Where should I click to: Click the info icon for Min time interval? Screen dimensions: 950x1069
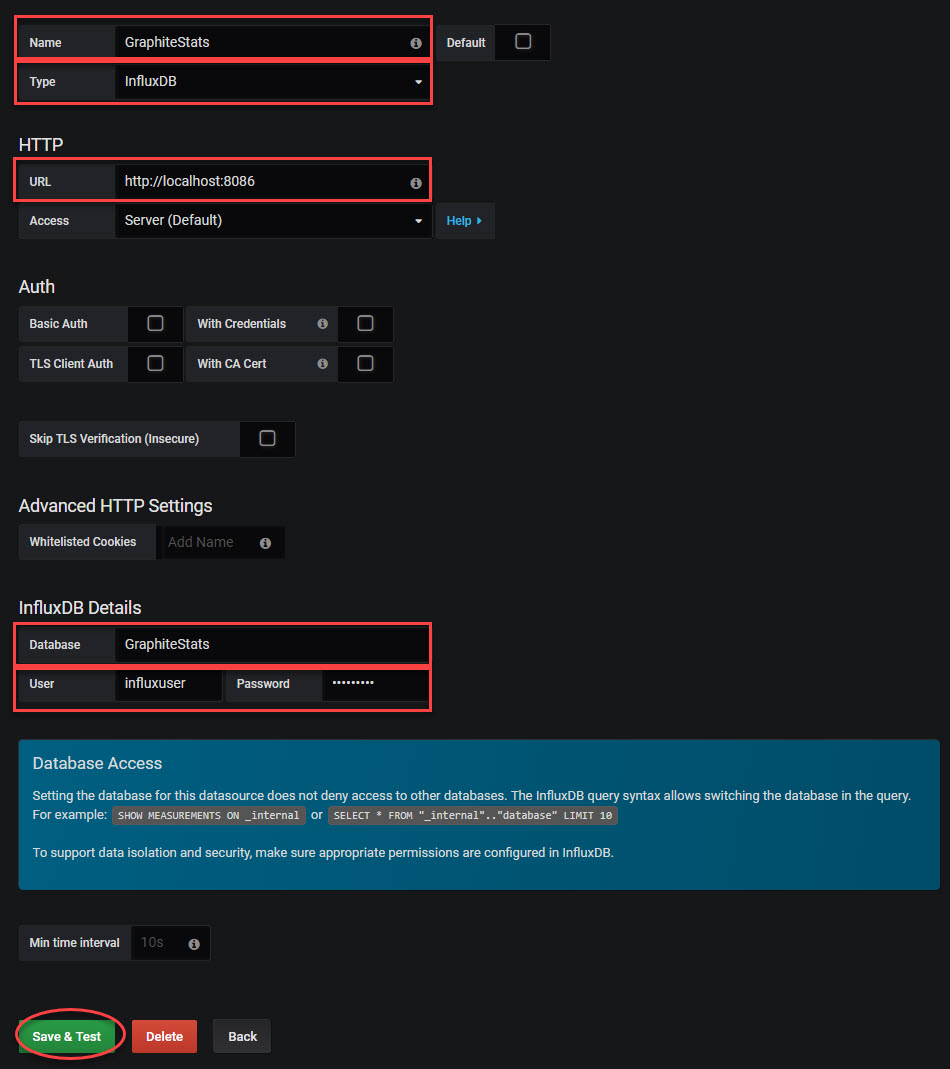point(194,944)
